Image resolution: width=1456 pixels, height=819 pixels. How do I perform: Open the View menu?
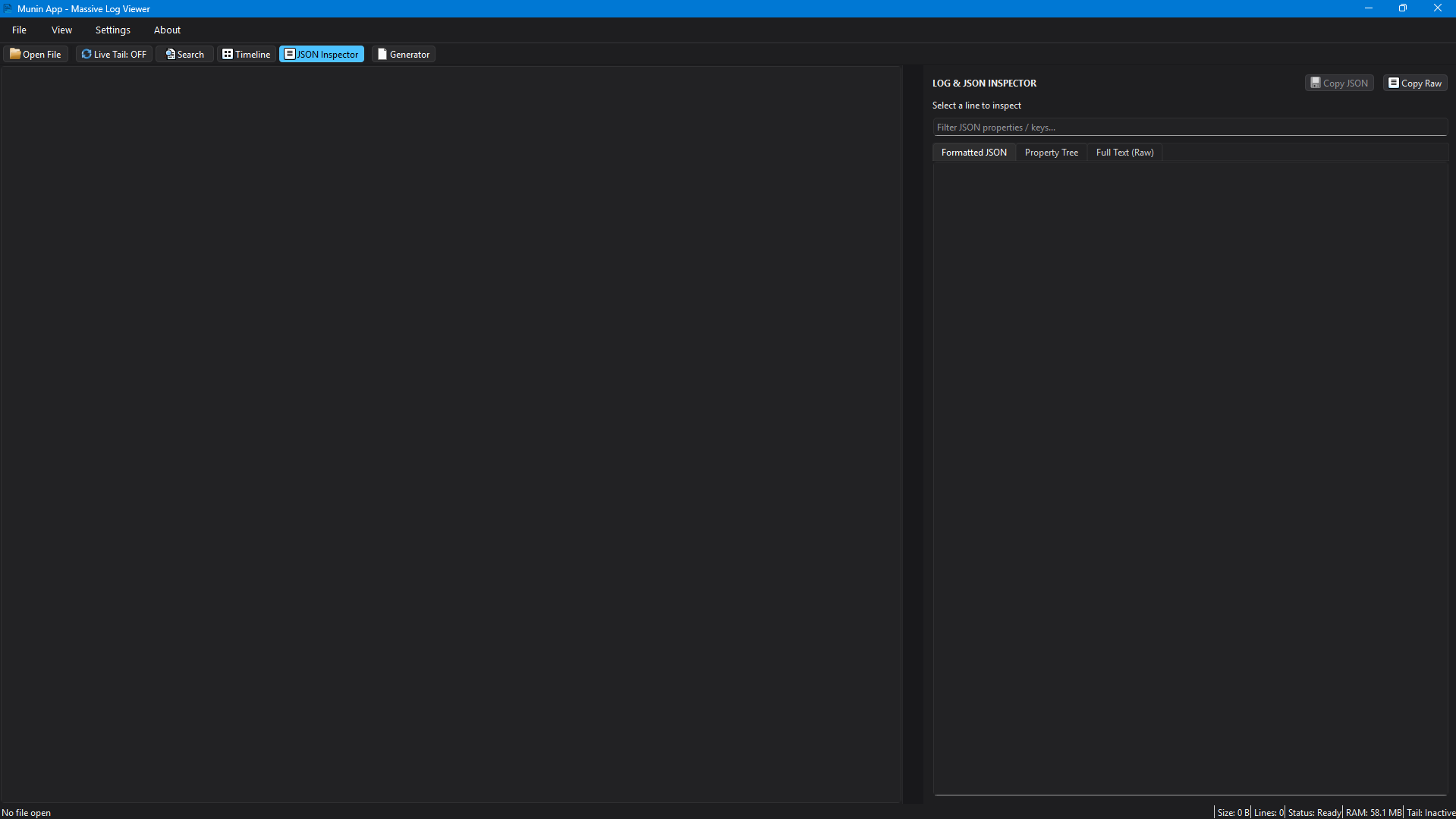tap(61, 30)
